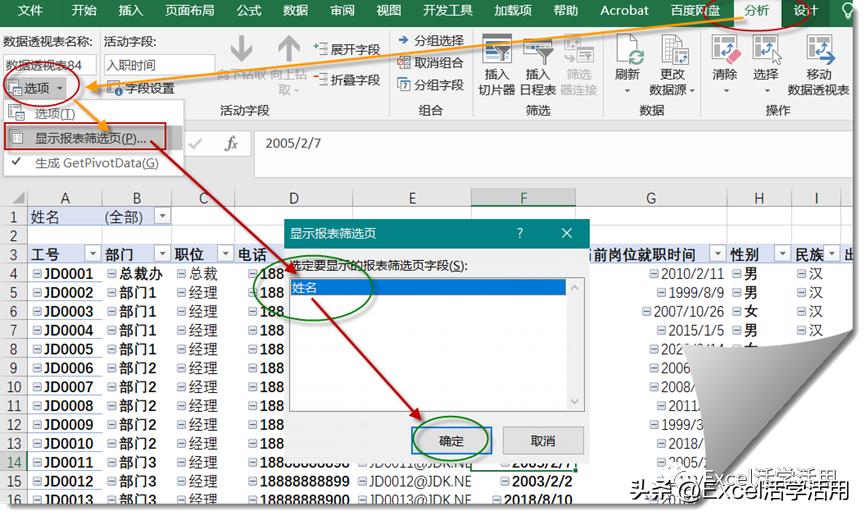Open the 性别 column filter dropdown
This screenshot has height=516, width=865.
click(782, 254)
